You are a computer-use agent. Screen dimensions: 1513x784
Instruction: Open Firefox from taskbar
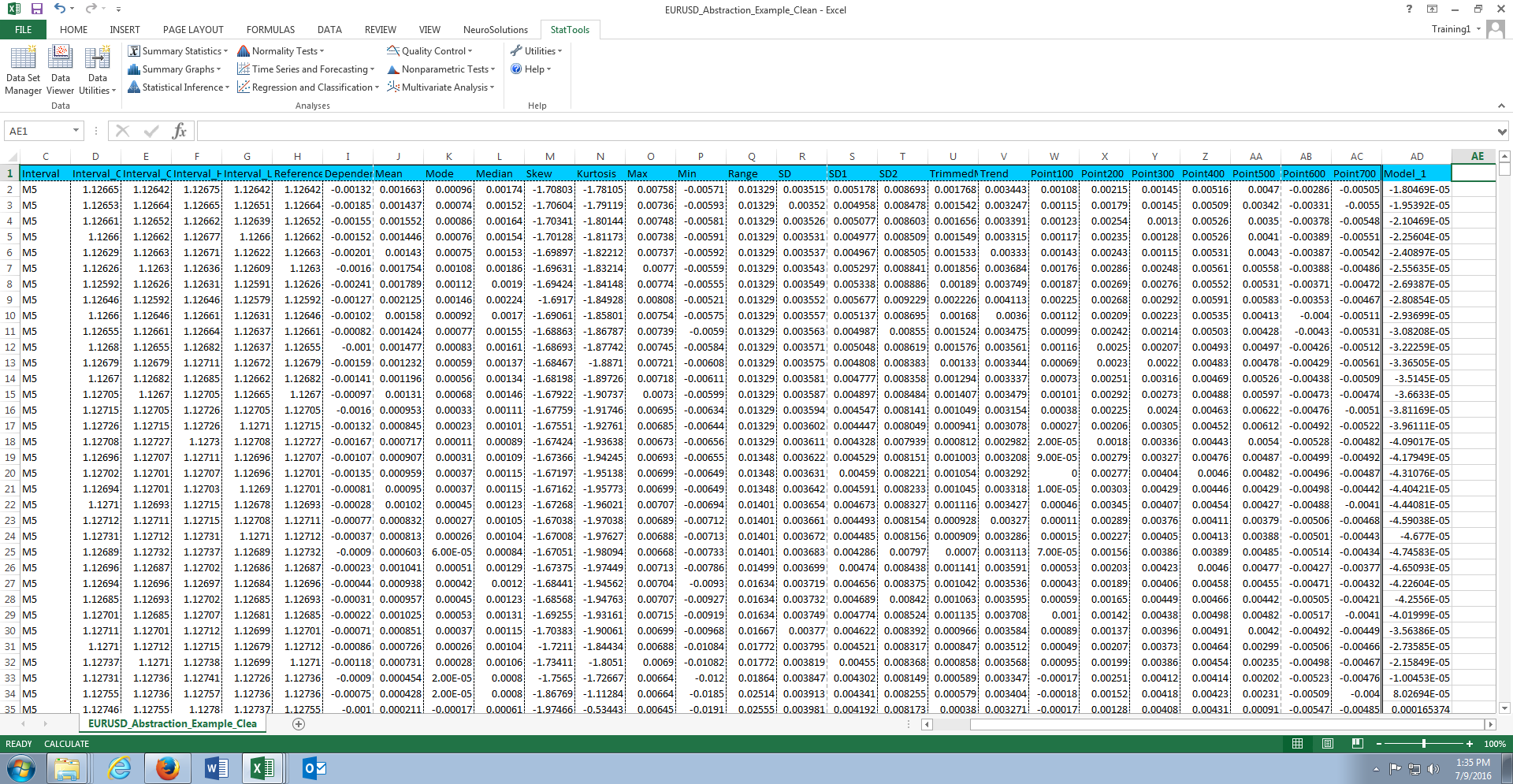pyautogui.click(x=167, y=768)
